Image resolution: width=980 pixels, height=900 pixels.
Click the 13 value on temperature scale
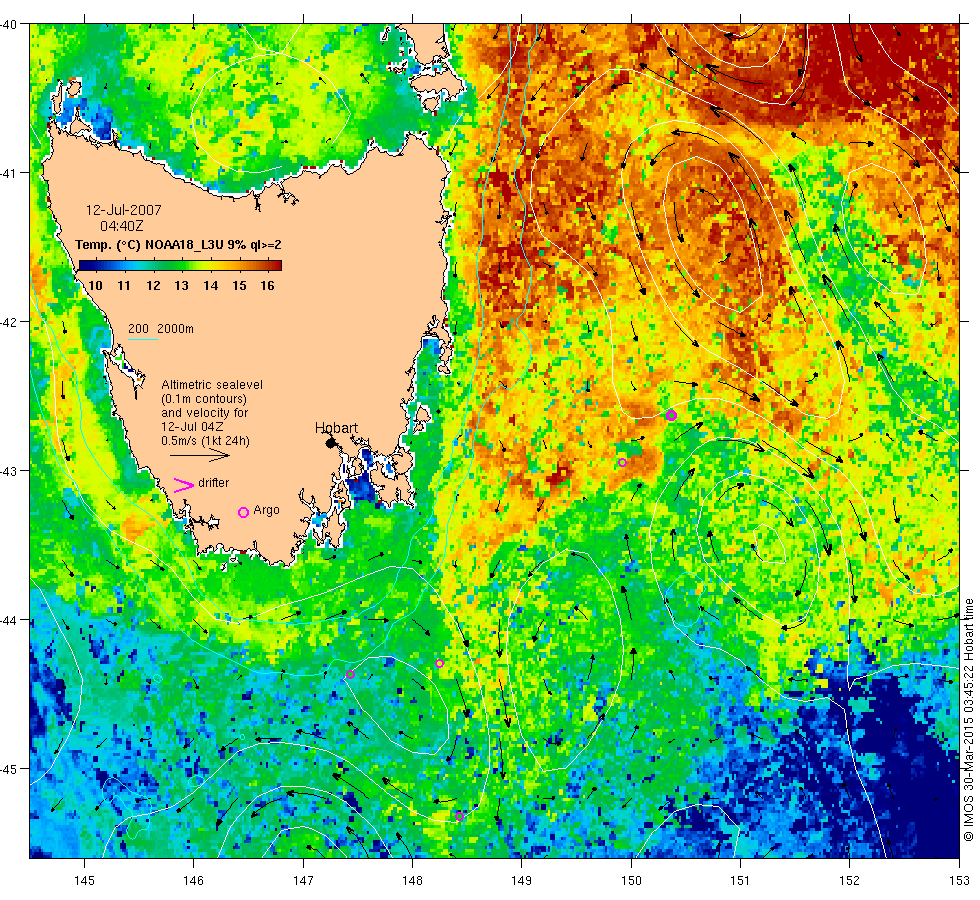181,286
